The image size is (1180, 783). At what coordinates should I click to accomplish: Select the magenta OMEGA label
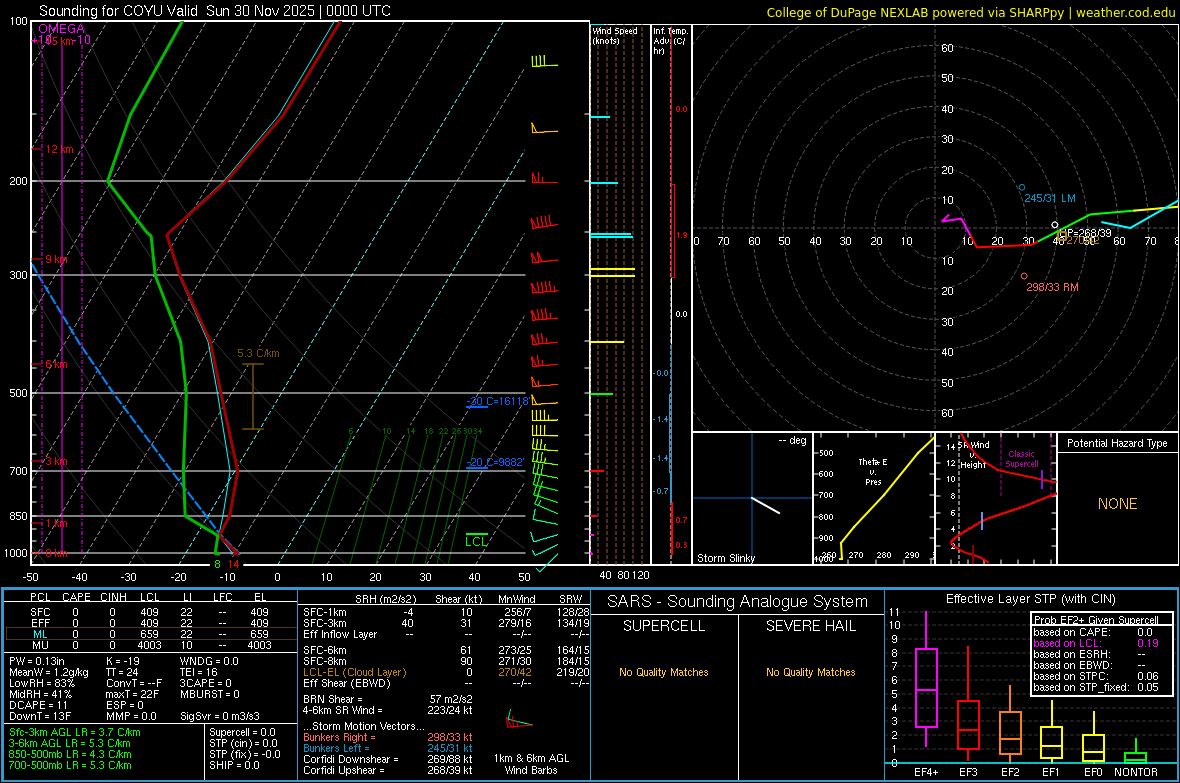point(61,29)
